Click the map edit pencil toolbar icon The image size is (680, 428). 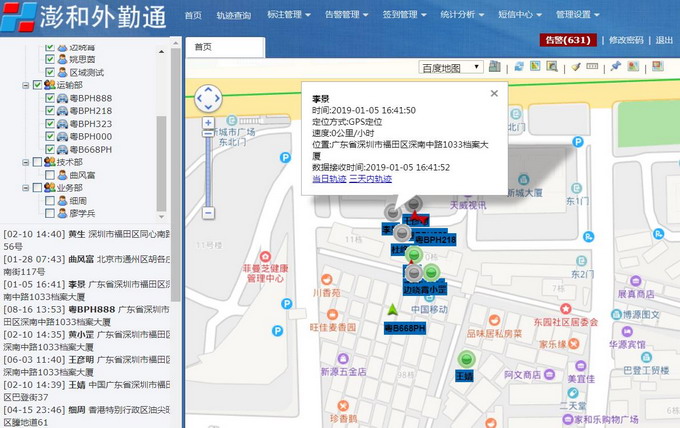coord(535,66)
